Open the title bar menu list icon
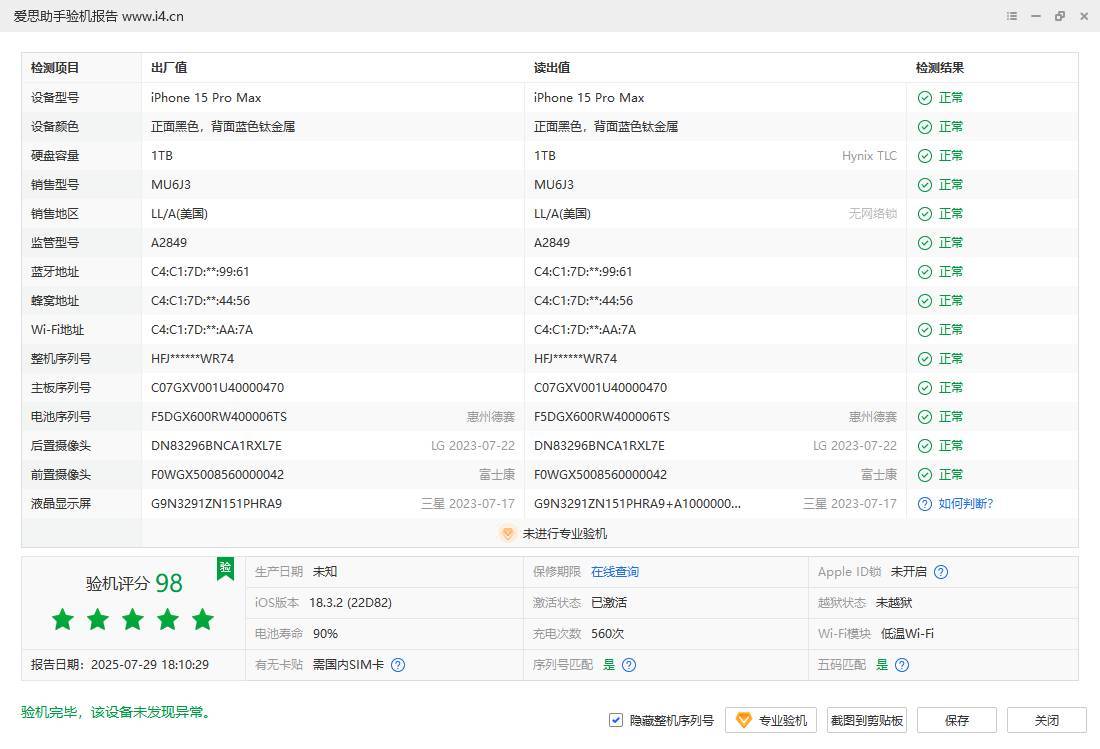1100x749 pixels. click(1012, 16)
